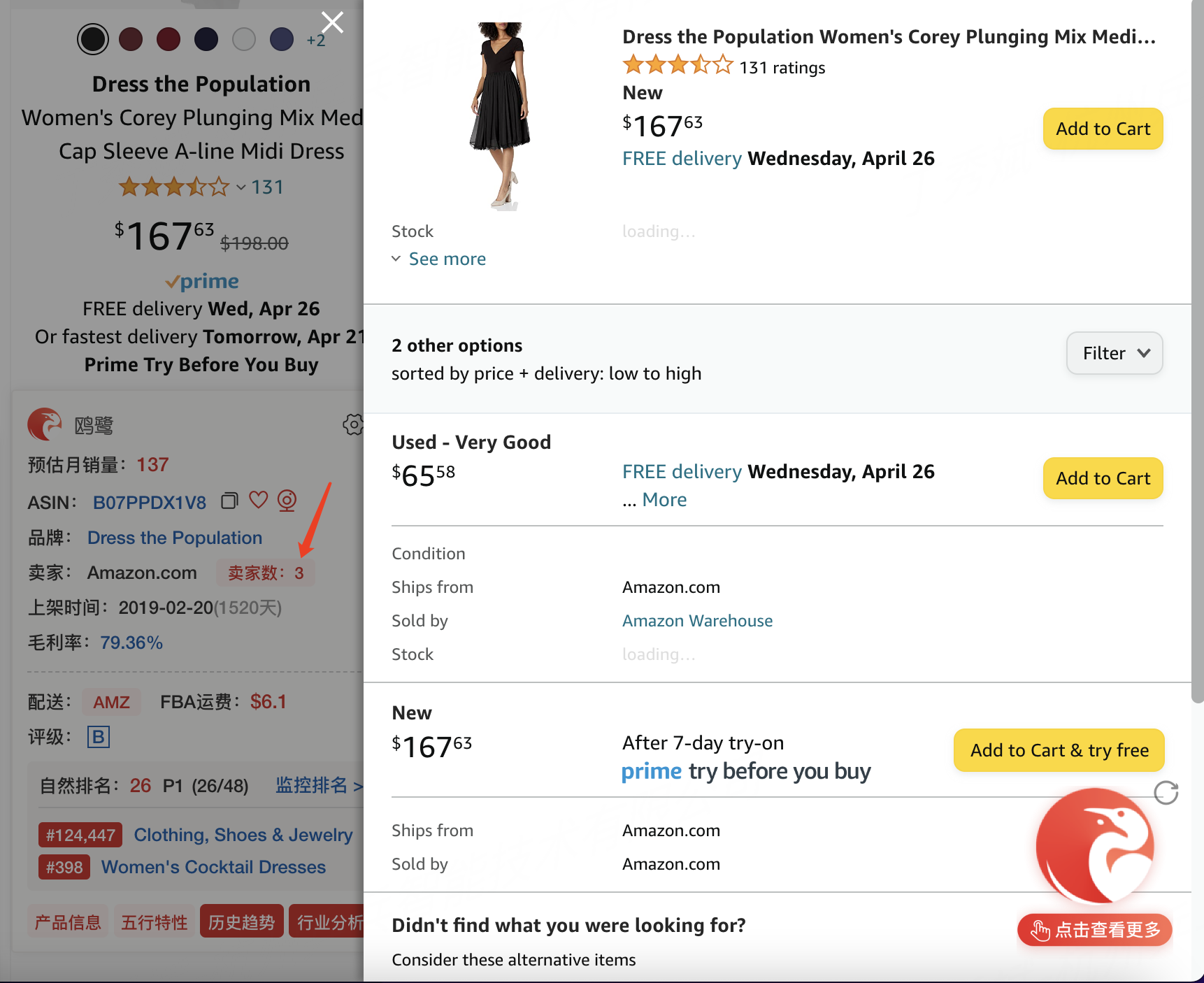Select the black color swatch
The height and width of the screenshot is (983, 1204).
(x=93, y=39)
